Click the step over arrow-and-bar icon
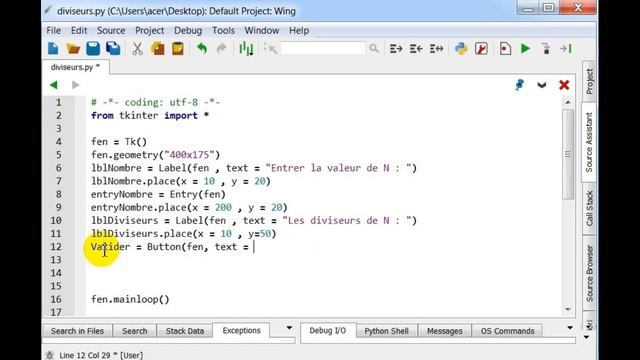The height and width of the screenshot is (360, 640). pos(566,49)
